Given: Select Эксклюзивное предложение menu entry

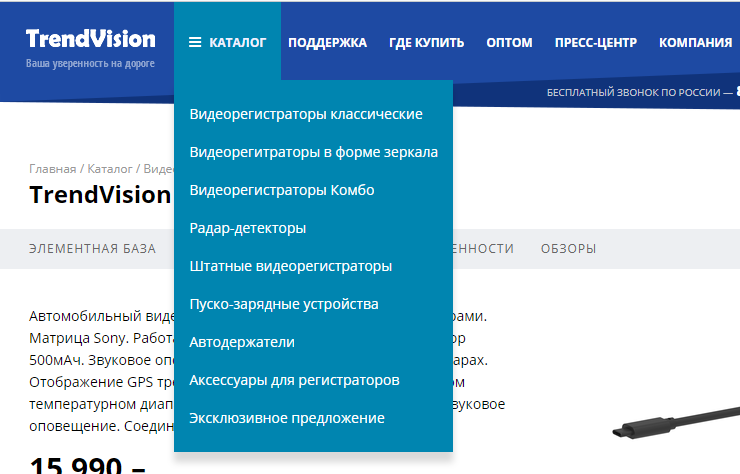Looking at the screenshot, I should pyautogui.click(x=287, y=418).
